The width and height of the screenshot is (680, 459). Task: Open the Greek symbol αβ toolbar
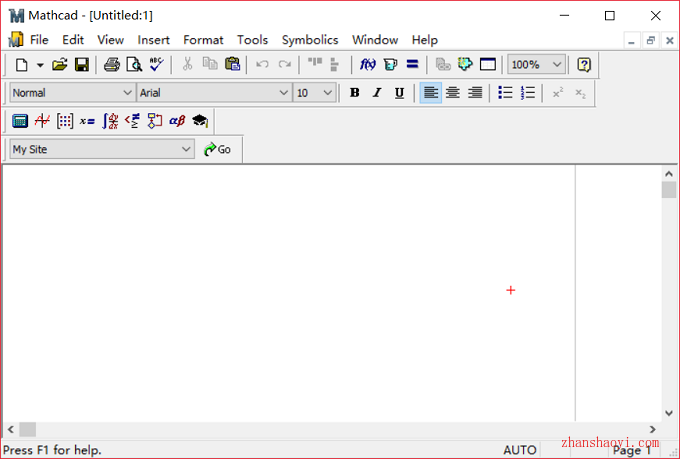click(177, 121)
